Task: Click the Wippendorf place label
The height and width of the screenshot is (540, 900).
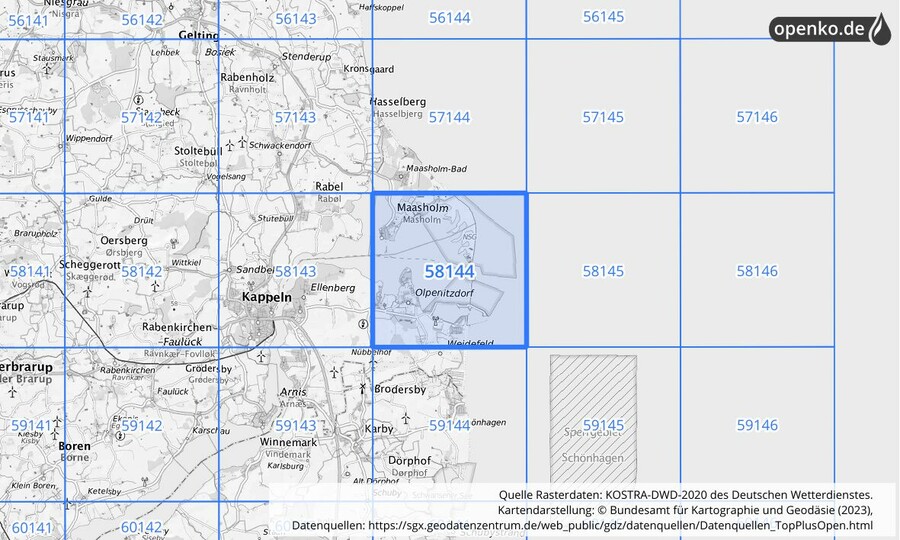Action: point(89,138)
